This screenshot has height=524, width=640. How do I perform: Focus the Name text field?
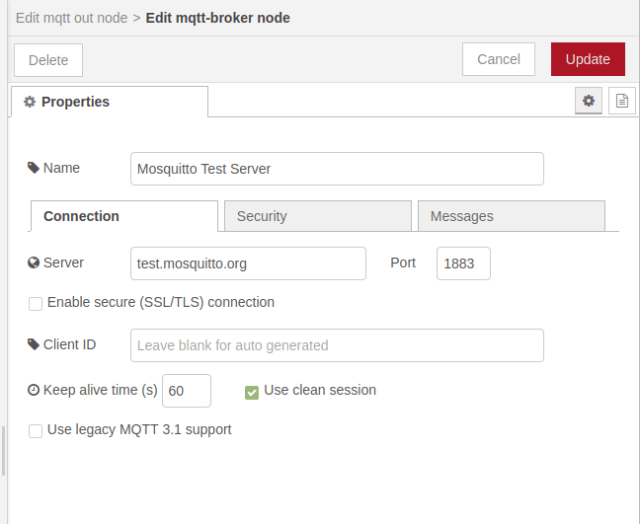337,169
